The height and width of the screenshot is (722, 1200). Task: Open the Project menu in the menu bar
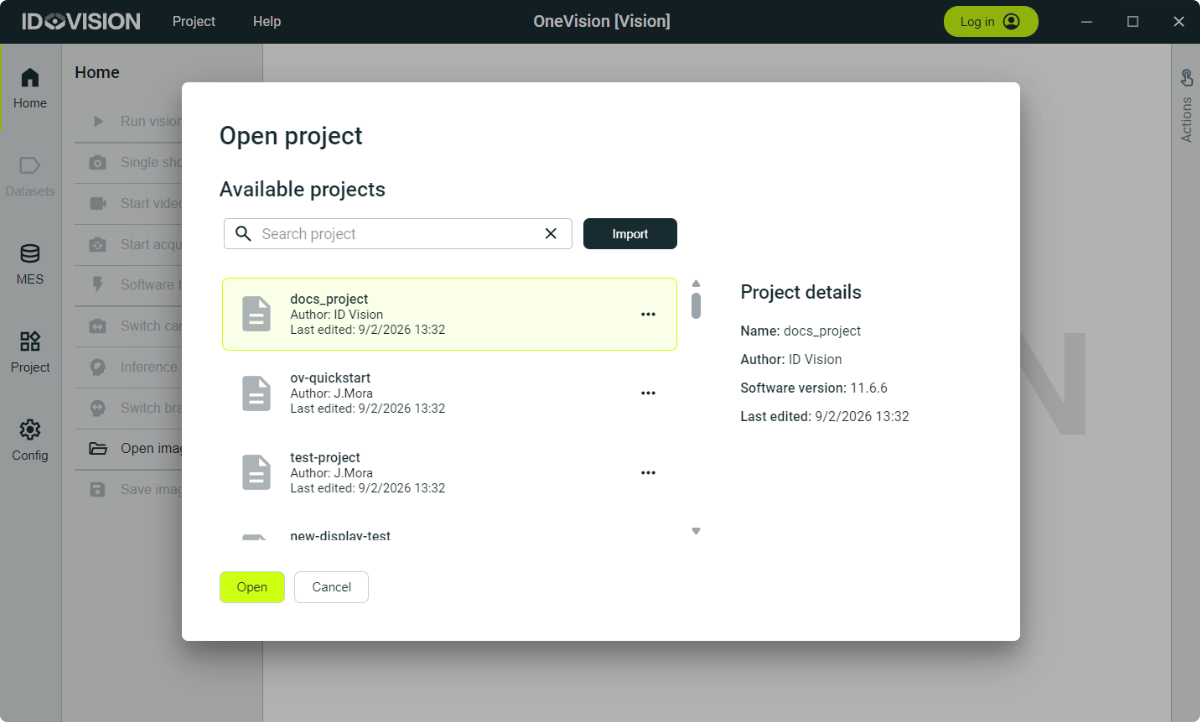(x=193, y=20)
